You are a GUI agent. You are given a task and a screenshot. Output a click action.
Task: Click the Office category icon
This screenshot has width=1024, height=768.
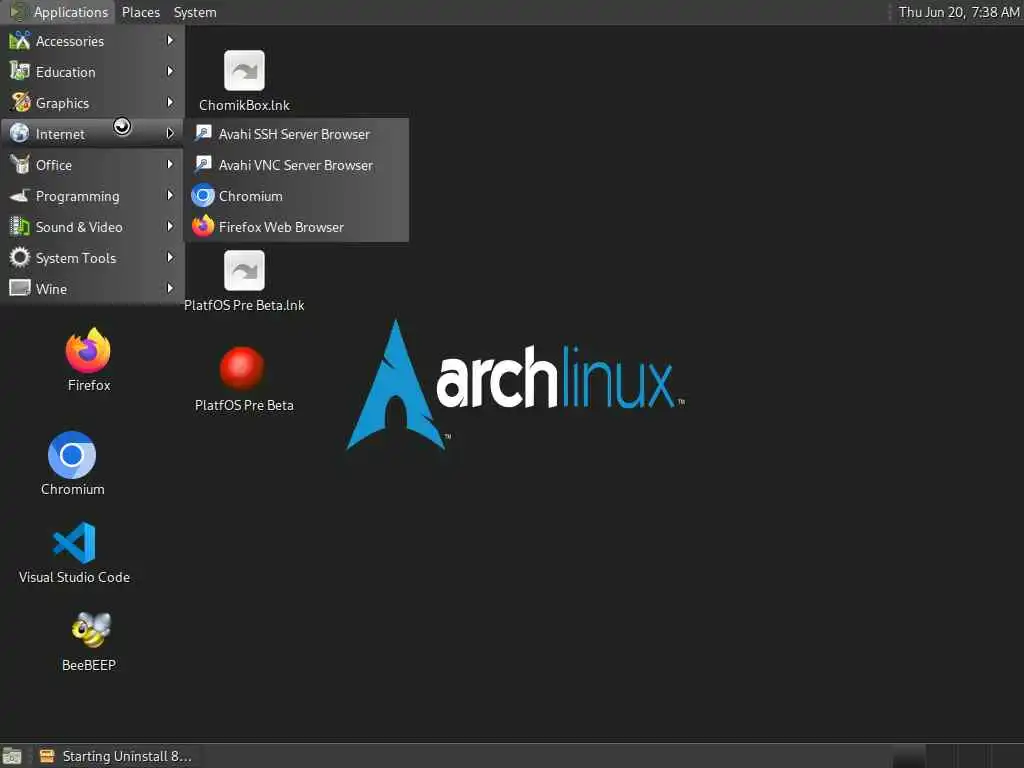pyautogui.click(x=20, y=165)
